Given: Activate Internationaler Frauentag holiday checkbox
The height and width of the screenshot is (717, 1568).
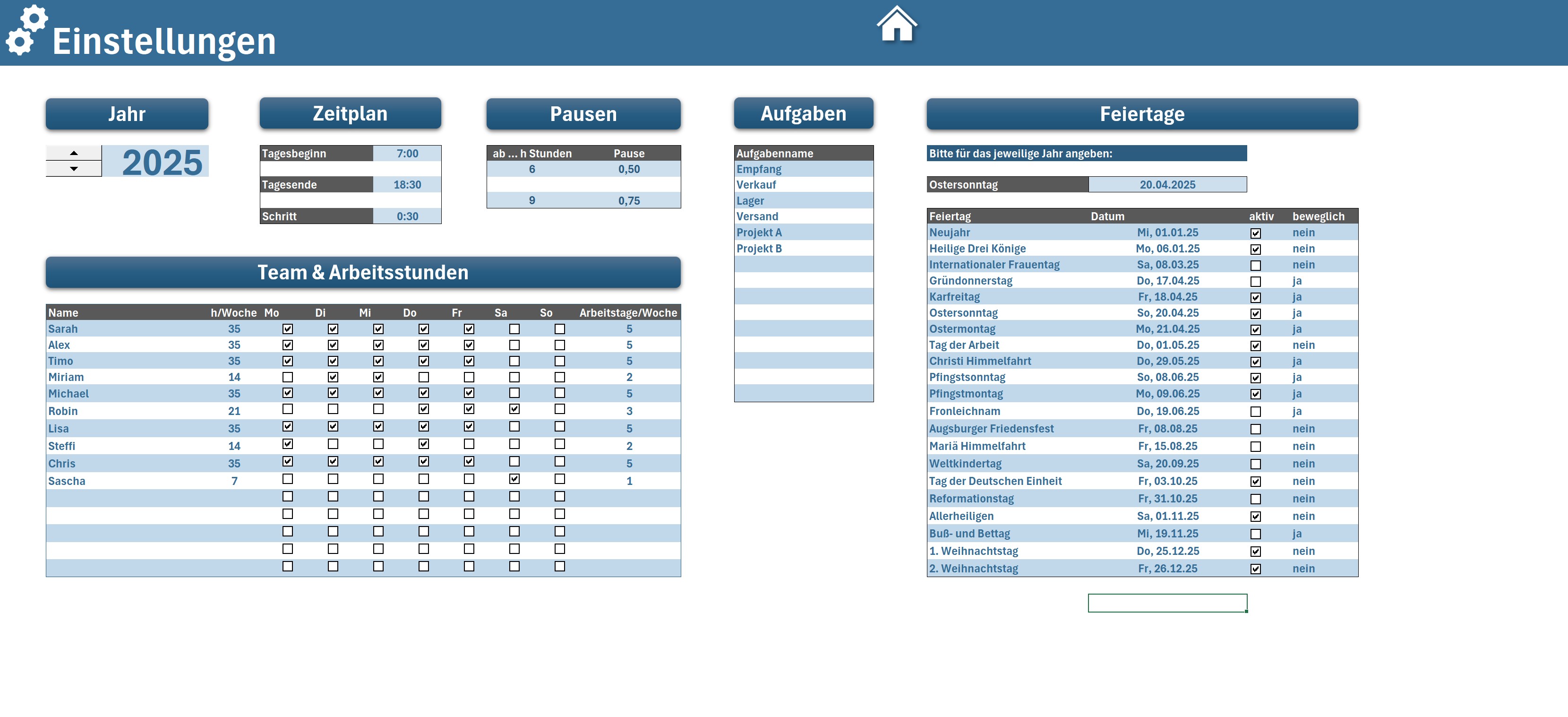Looking at the screenshot, I should pos(1255,266).
